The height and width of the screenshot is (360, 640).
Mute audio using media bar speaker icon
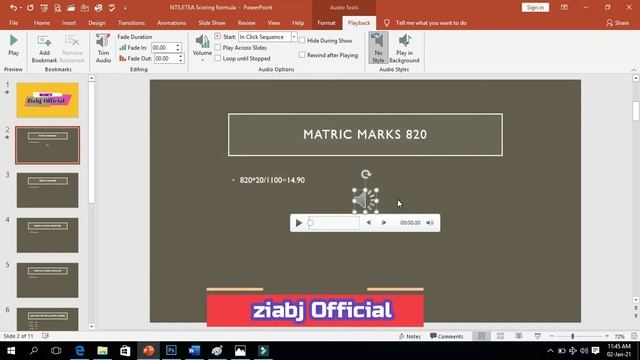pyautogui.click(x=430, y=223)
